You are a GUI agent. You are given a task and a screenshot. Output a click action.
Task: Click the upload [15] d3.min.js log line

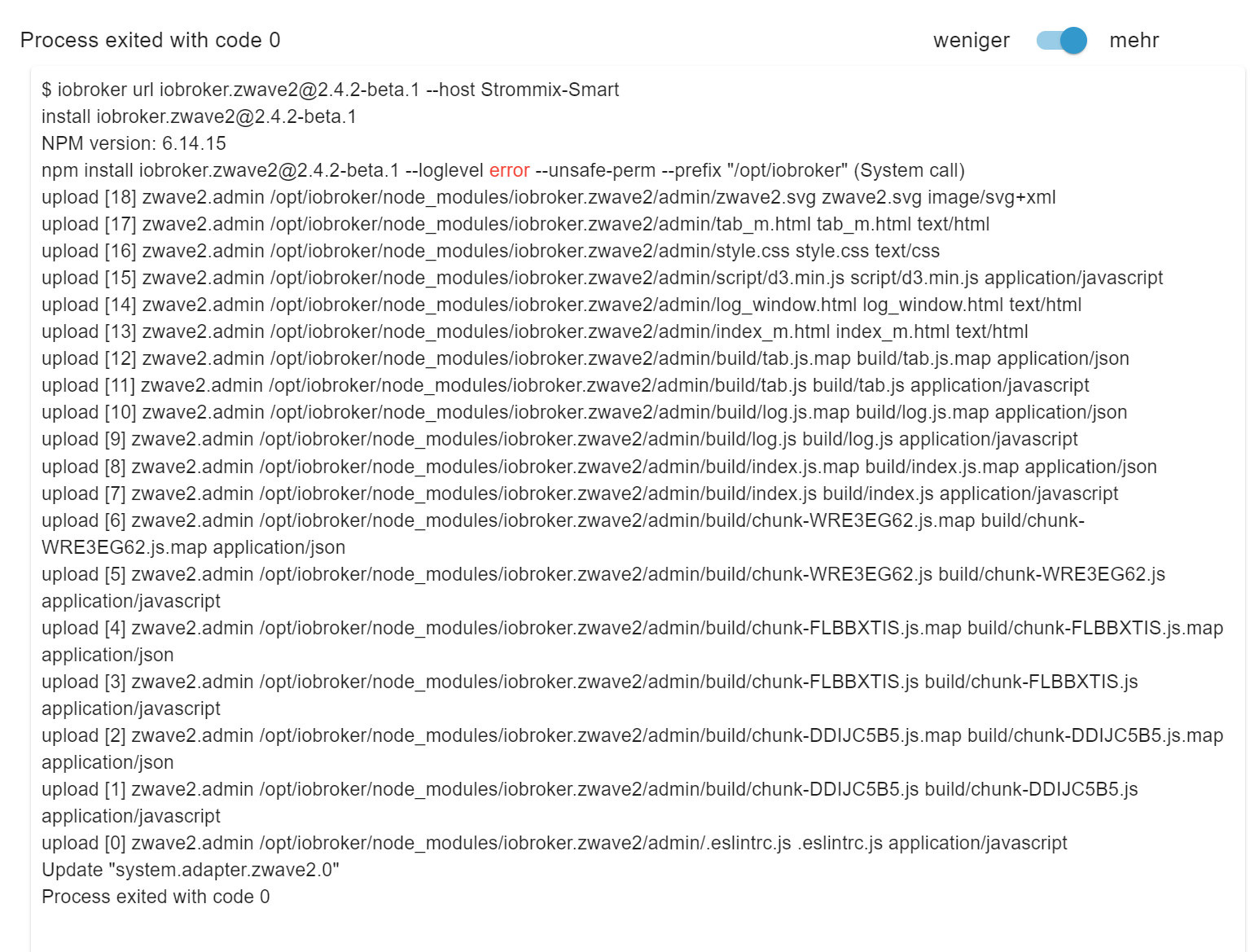[602, 278]
